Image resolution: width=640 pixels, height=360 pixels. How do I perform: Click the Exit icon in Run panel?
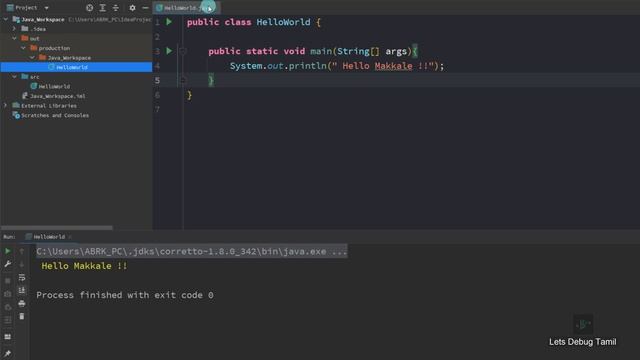(x=7, y=307)
